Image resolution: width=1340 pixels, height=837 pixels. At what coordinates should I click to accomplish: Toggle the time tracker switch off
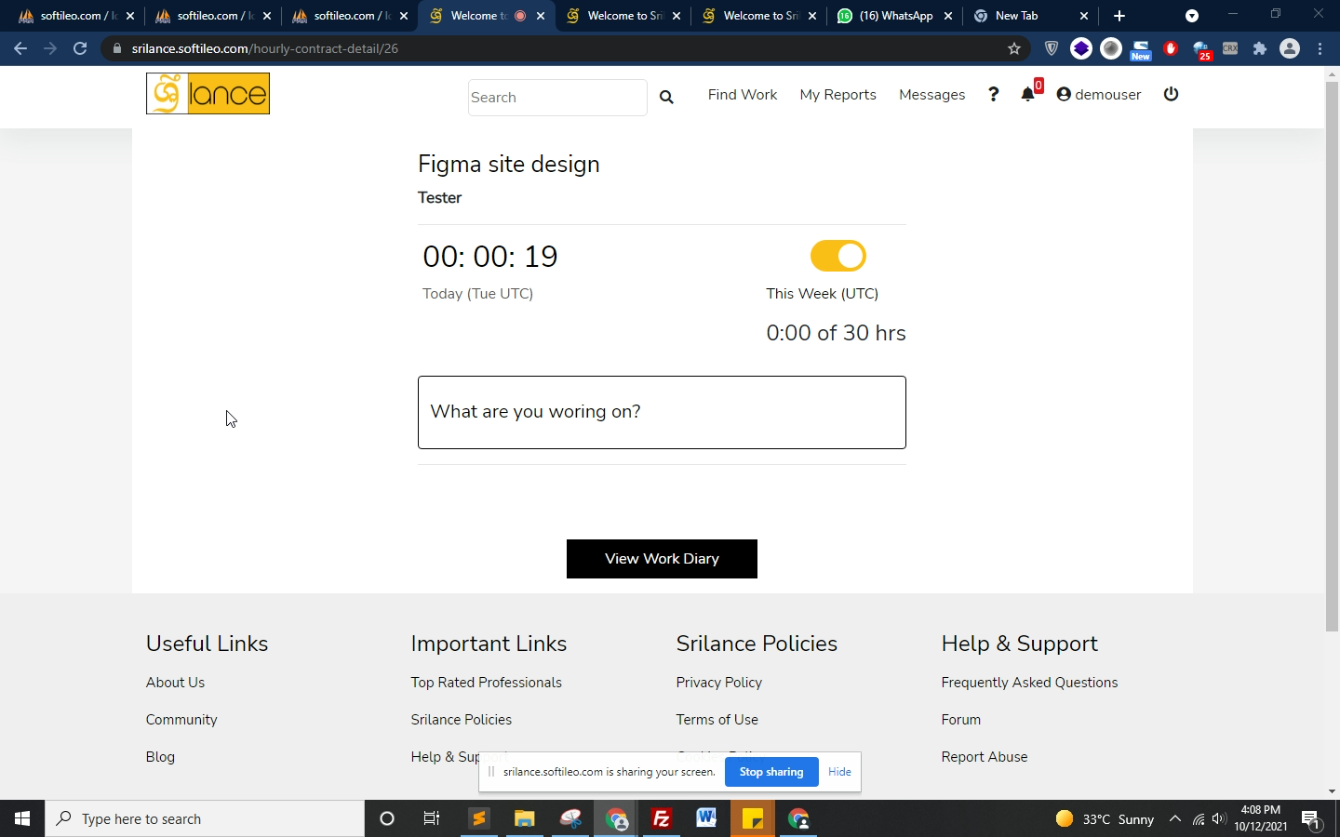point(838,256)
